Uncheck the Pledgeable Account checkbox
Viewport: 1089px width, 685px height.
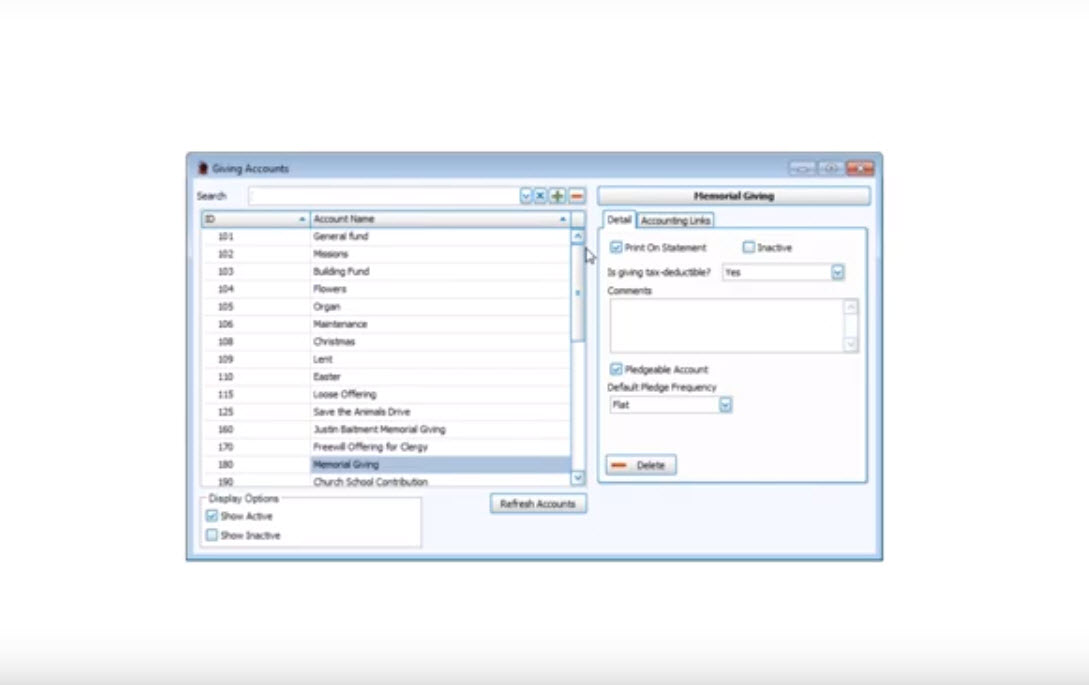[616, 369]
